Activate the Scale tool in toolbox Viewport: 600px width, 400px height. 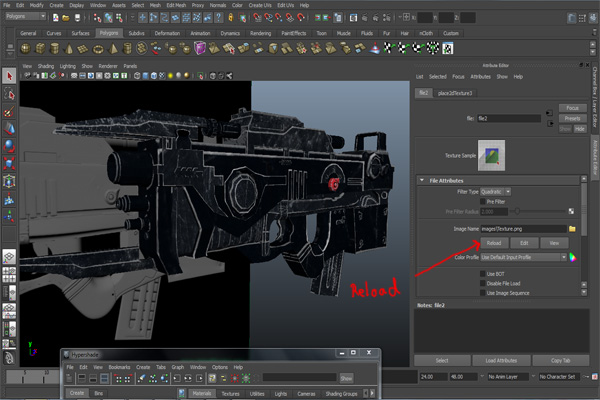(x=9, y=163)
